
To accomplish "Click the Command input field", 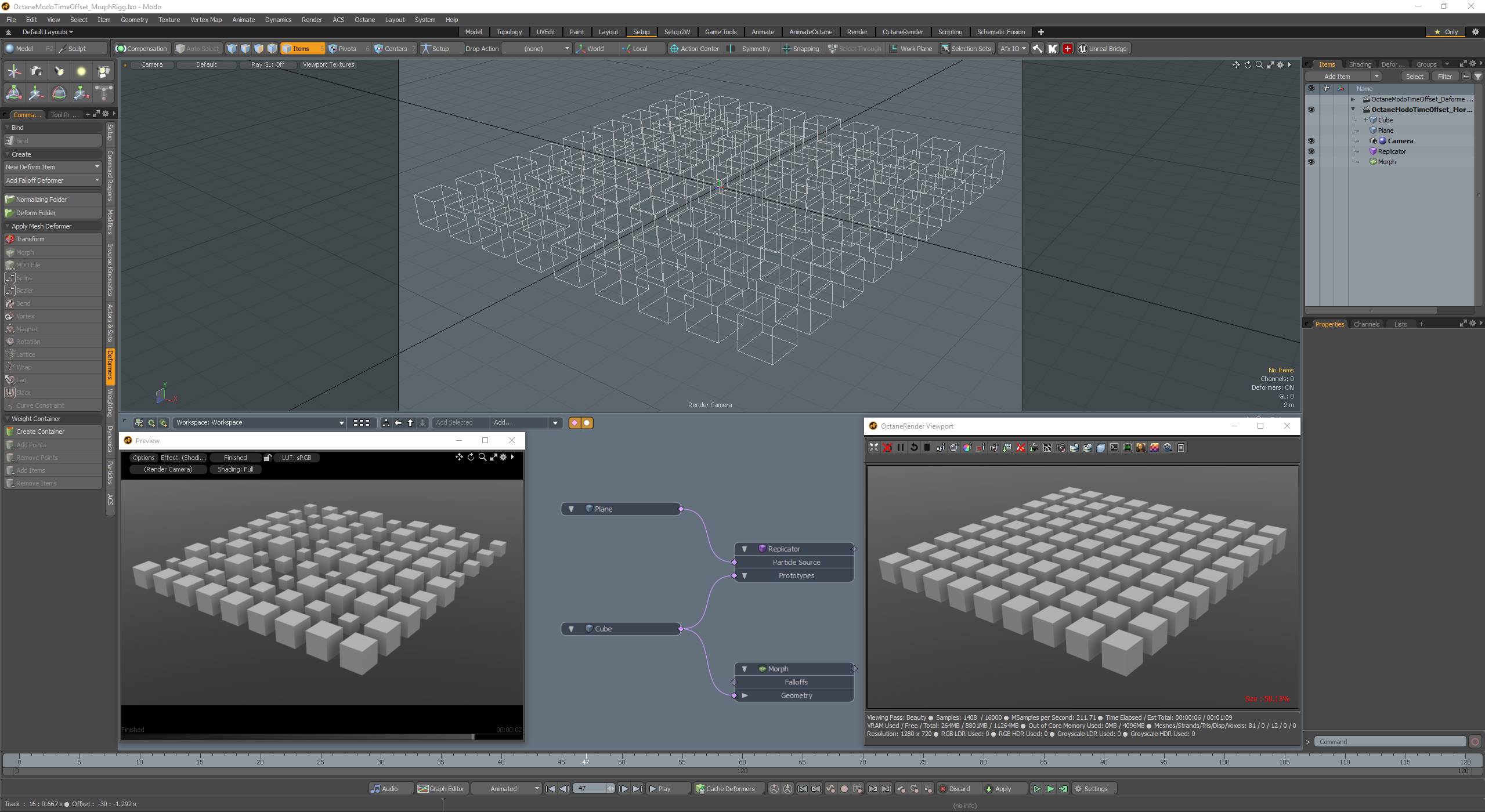I will 1390,742.
